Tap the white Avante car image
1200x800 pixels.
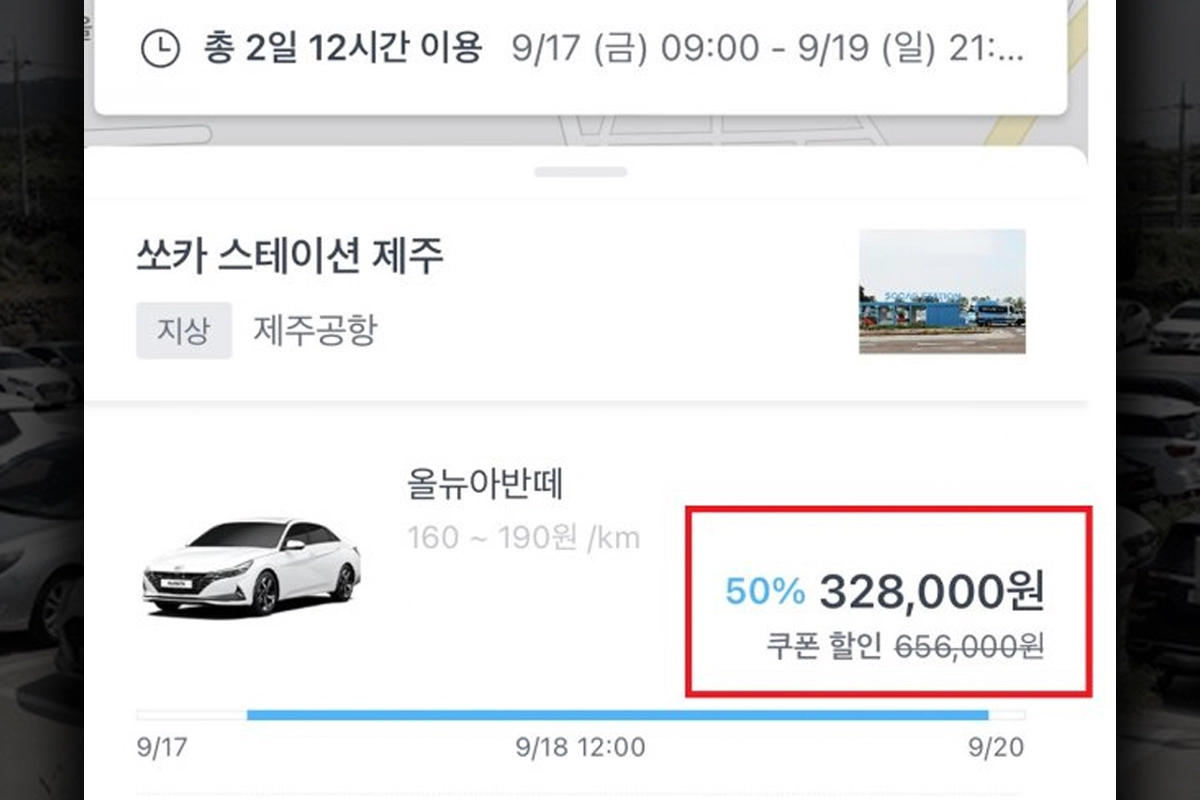(x=251, y=565)
